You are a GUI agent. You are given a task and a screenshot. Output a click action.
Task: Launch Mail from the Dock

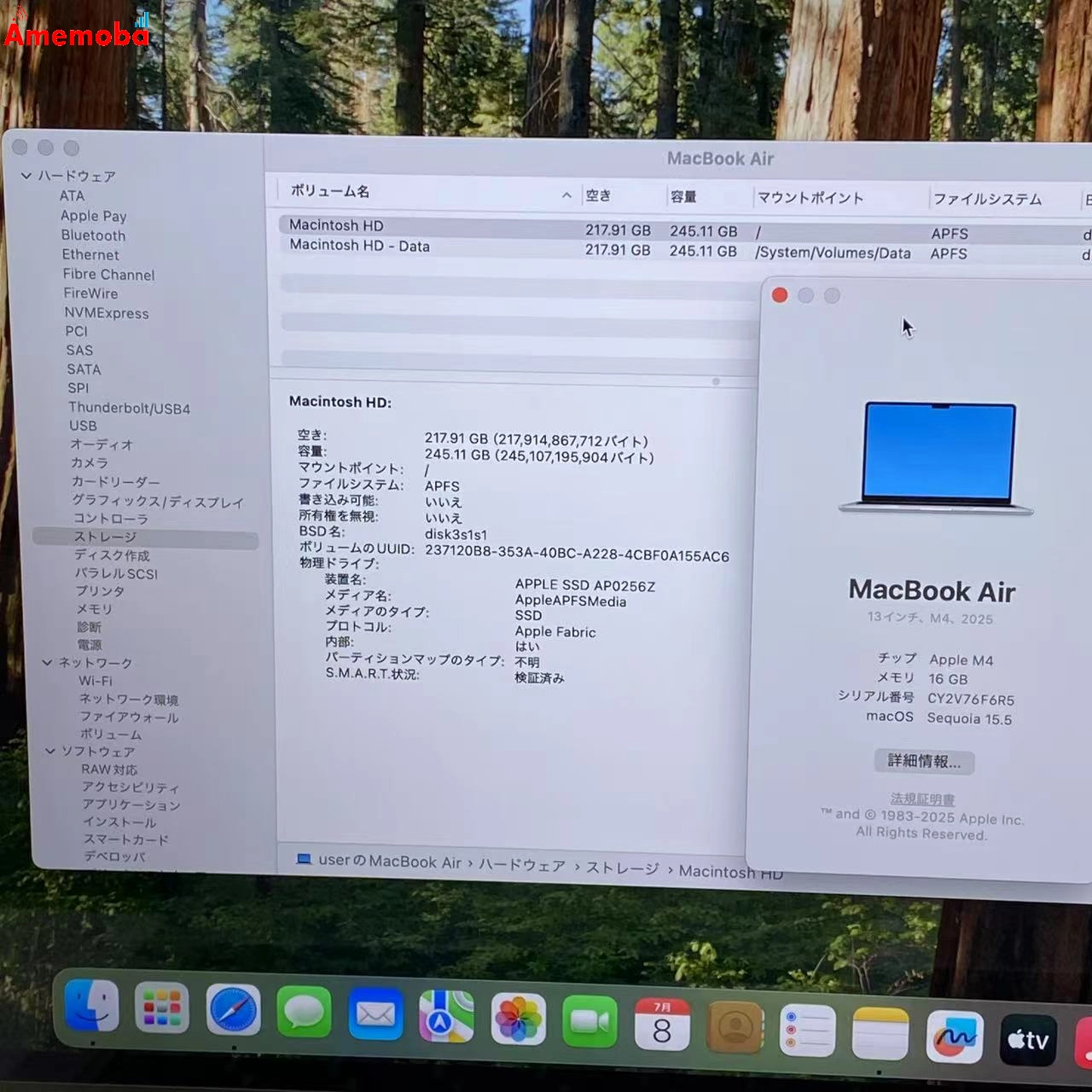click(x=375, y=1017)
